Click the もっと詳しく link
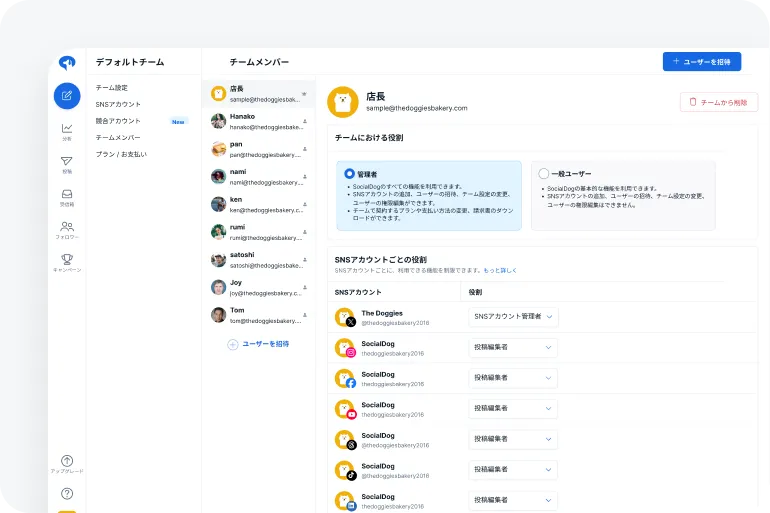 click(500, 270)
